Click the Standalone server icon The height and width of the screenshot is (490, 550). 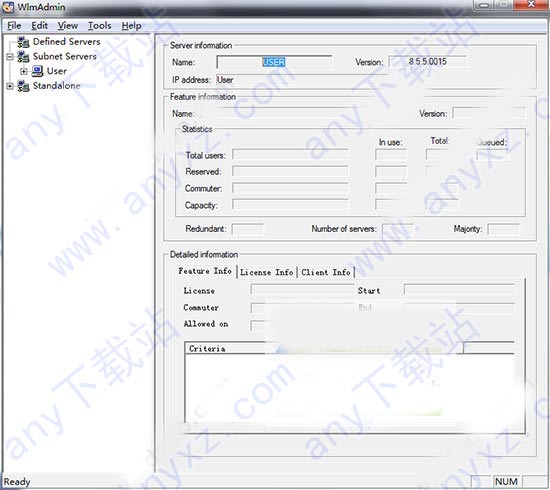(24, 86)
